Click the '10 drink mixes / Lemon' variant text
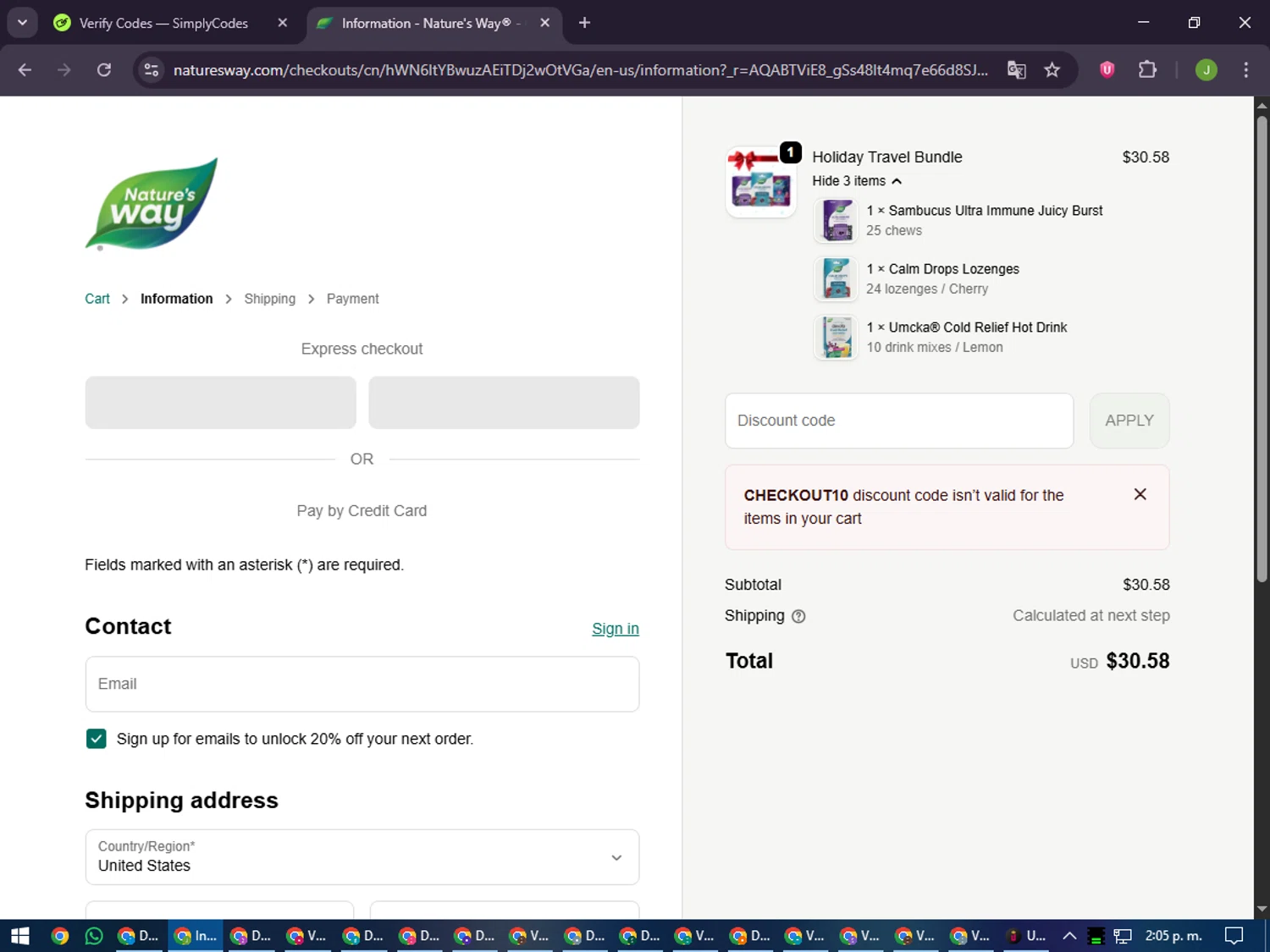 coord(935,347)
